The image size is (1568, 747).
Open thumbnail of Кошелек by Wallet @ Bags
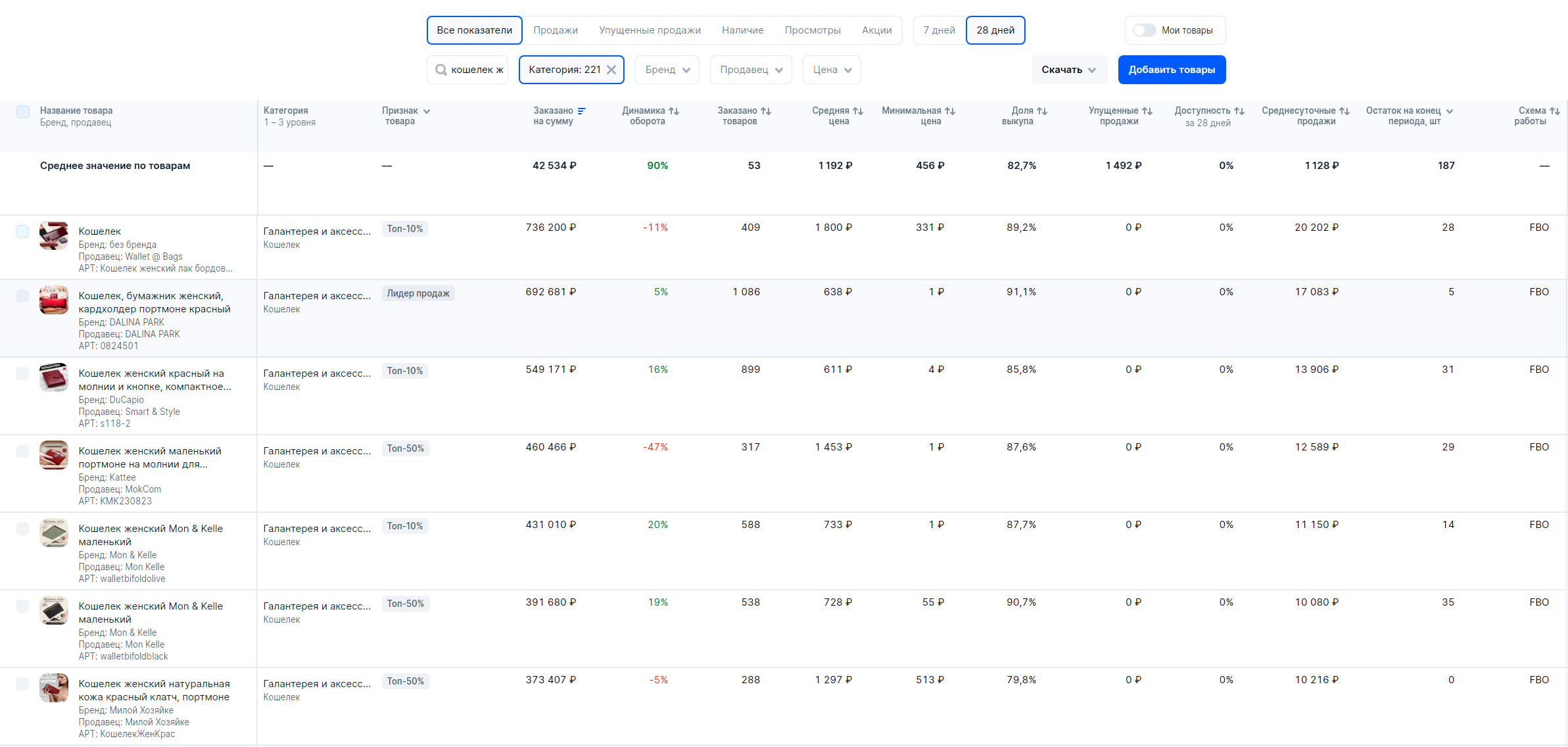click(x=54, y=235)
